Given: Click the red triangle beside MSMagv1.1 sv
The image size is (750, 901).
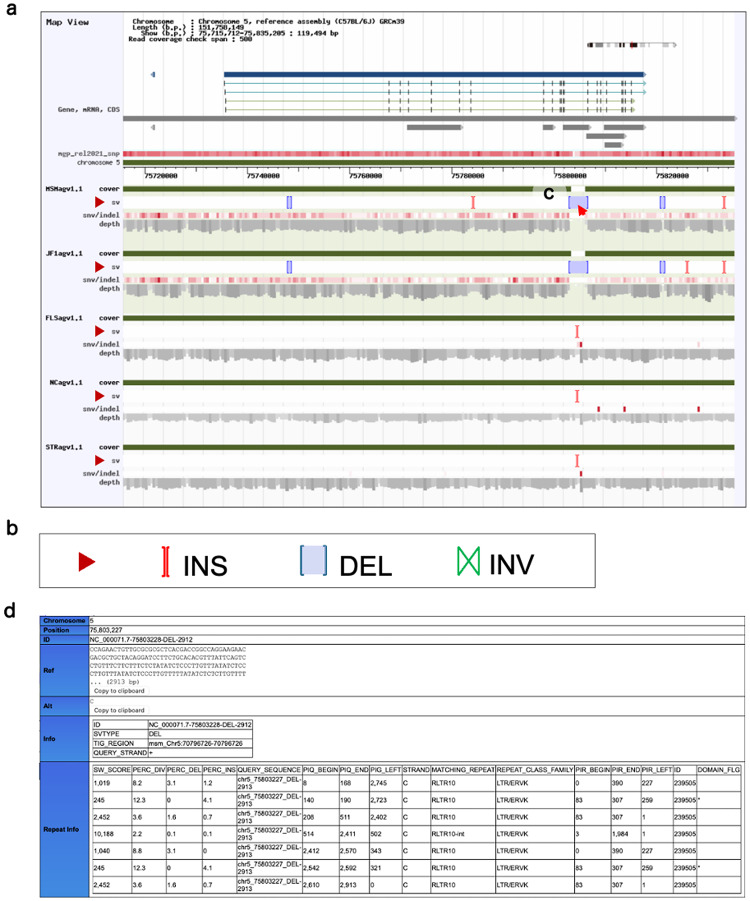Looking at the screenshot, I should pyautogui.click(x=99, y=202).
